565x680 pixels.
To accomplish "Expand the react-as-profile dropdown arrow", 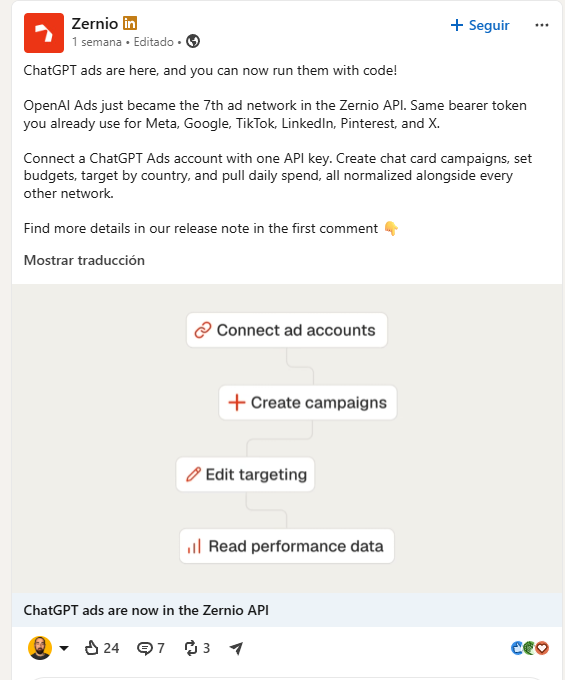I will tap(64, 648).
